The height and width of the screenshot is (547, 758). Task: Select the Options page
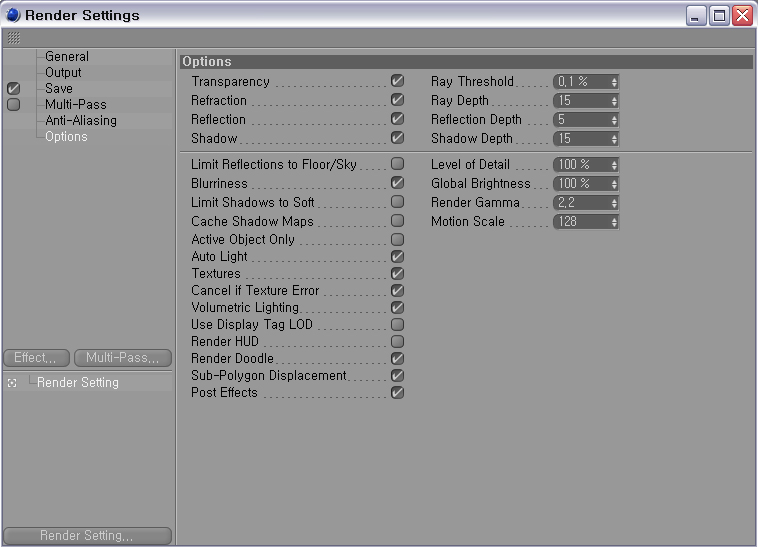coord(66,136)
